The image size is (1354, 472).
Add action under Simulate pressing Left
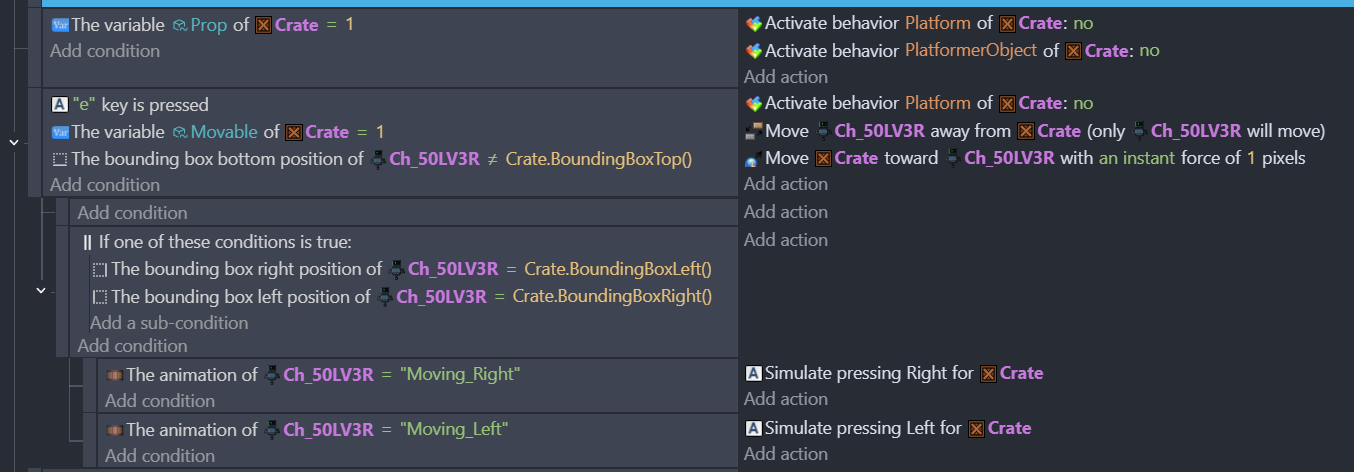[786, 454]
